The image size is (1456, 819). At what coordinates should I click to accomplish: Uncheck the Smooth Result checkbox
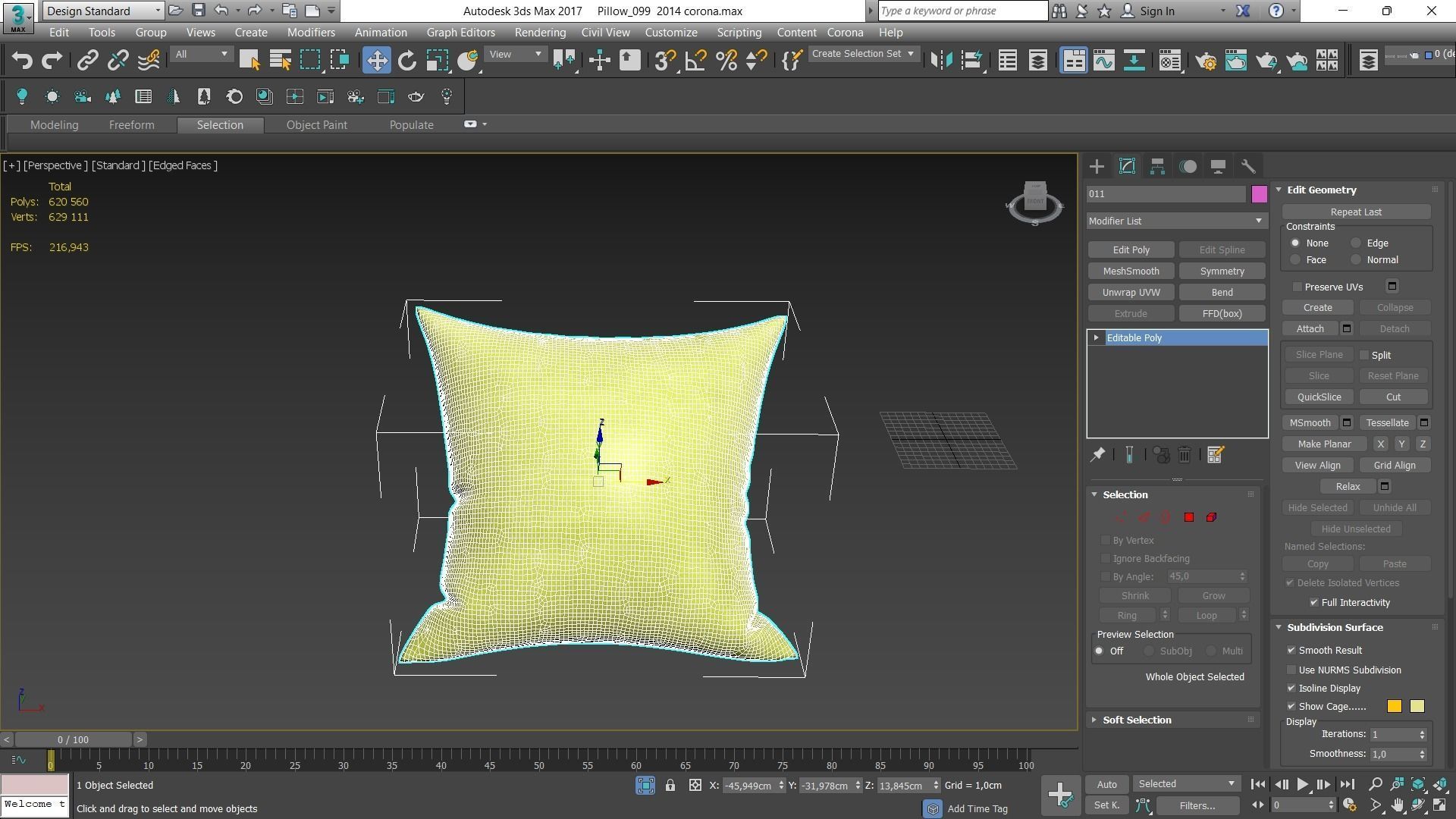[x=1291, y=651]
